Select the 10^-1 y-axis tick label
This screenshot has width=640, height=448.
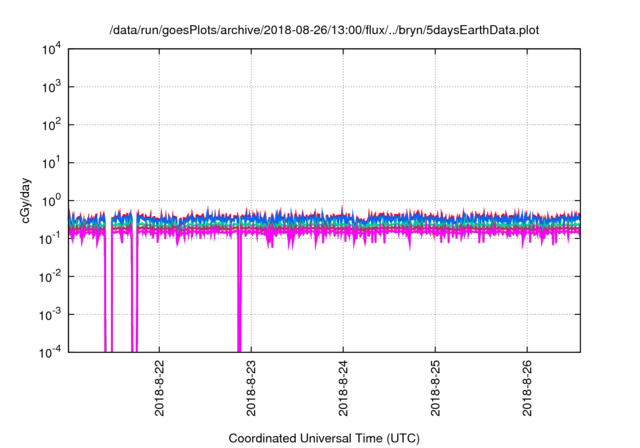click(50, 239)
